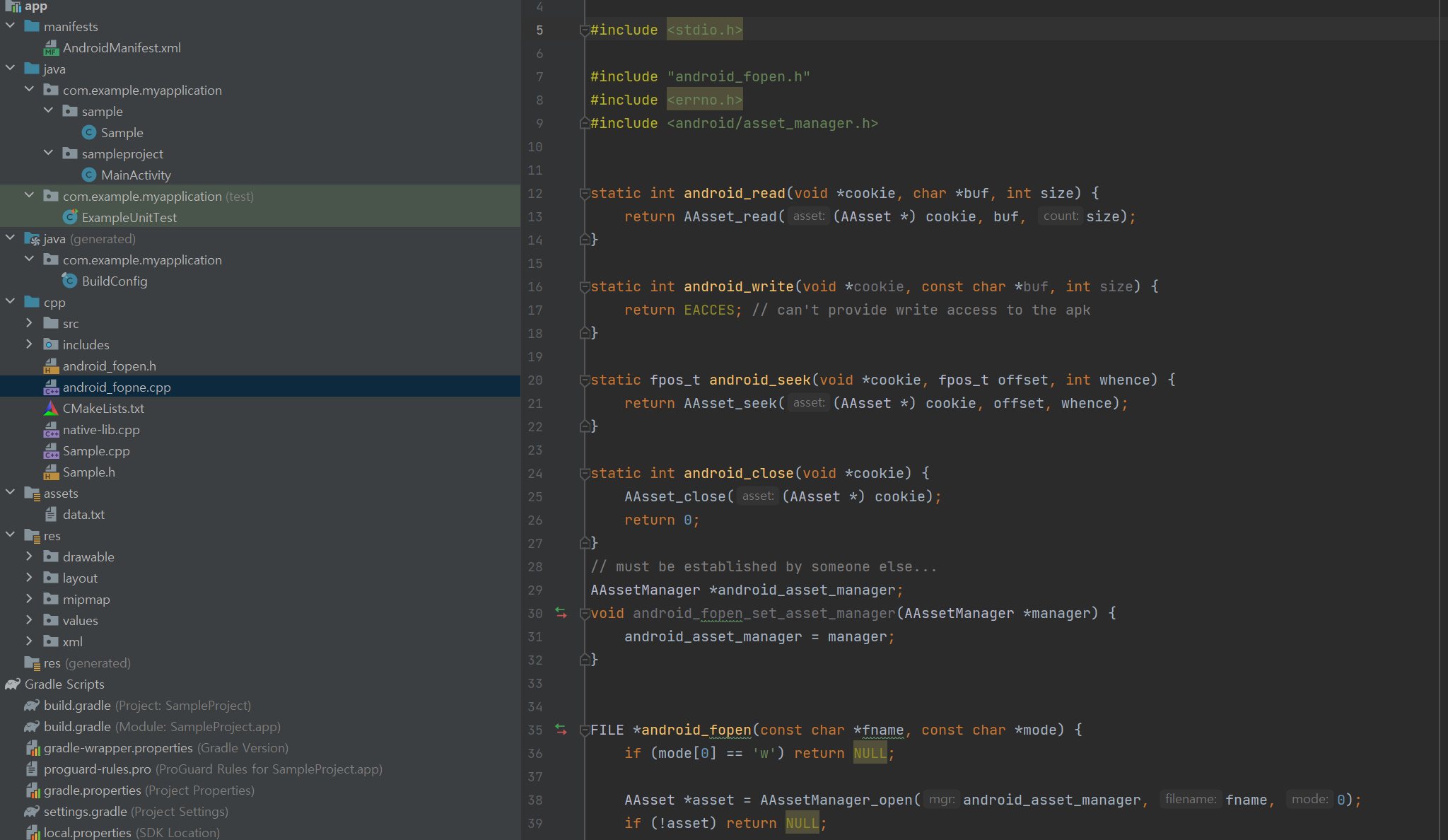The width and height of the screenshot is (1448, 840).
Task: Click the Gradle Scripts elephant icon
Action: click(13, 684)
